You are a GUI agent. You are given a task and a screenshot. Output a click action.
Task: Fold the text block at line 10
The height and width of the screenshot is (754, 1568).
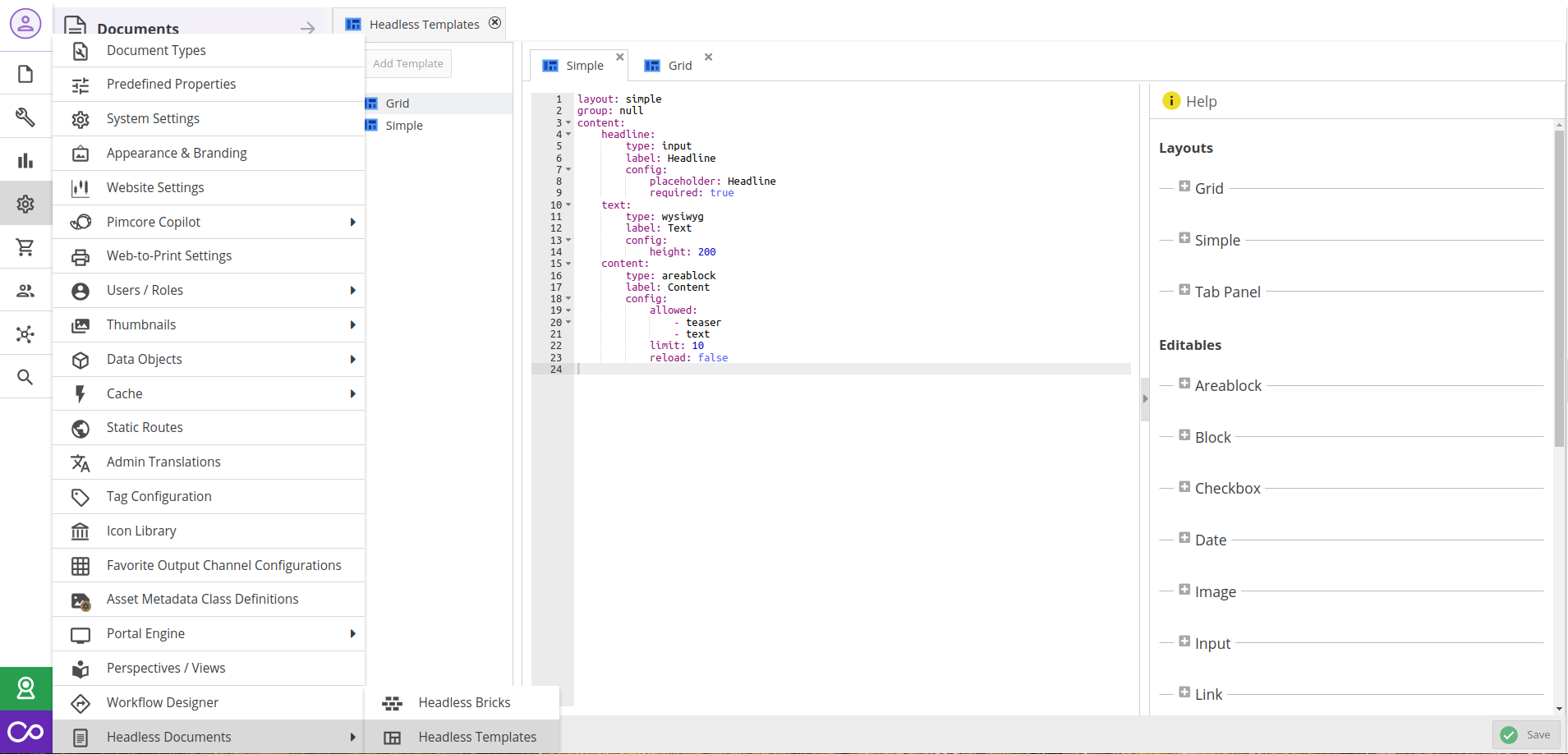tap(568, 205)
